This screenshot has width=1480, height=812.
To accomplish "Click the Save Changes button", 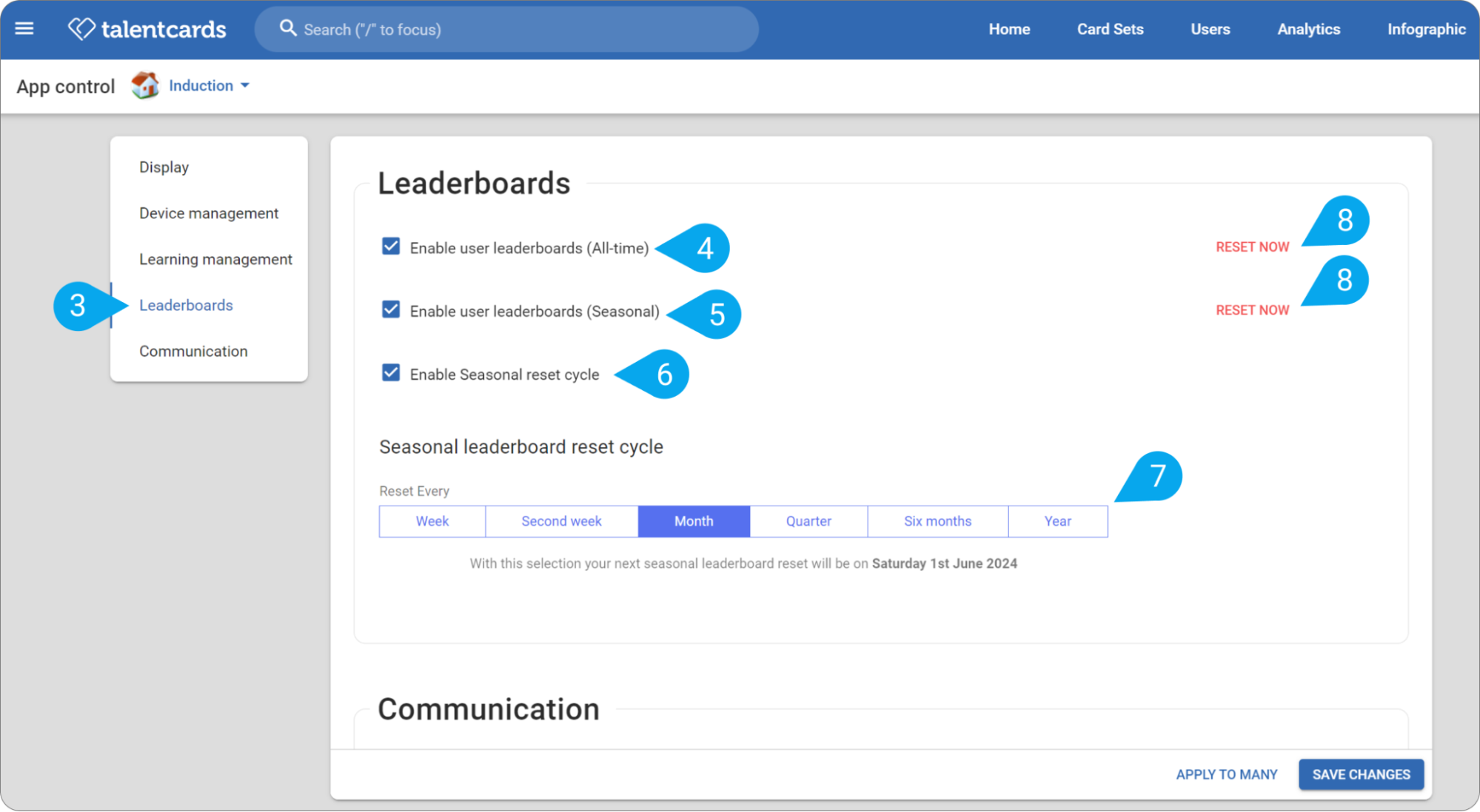I will (1361, 774).
